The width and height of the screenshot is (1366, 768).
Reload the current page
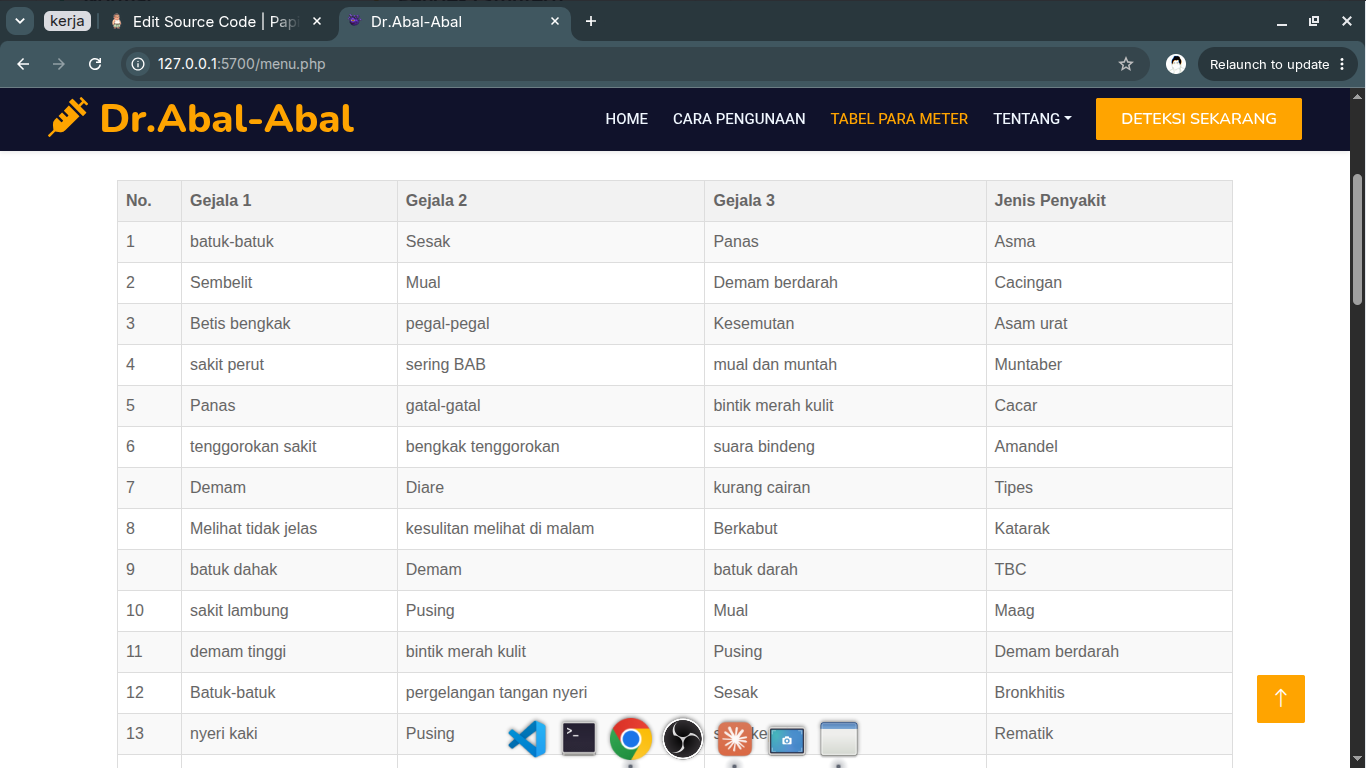pos(95,64)
